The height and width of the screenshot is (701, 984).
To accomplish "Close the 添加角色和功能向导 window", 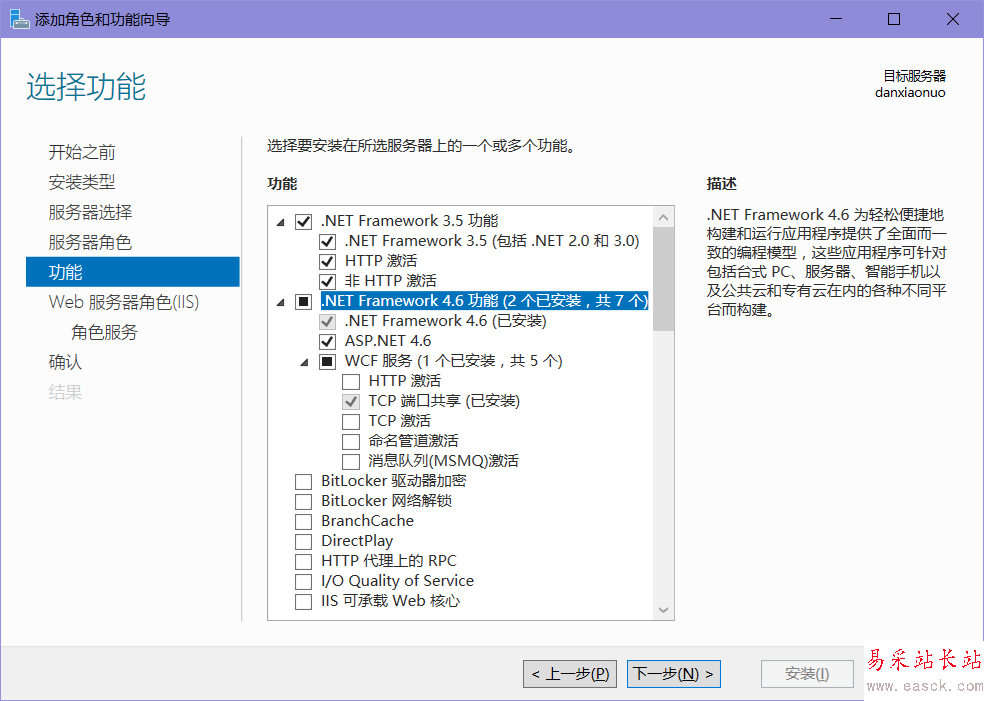I will pyautogui.click(x=953, y=19).
